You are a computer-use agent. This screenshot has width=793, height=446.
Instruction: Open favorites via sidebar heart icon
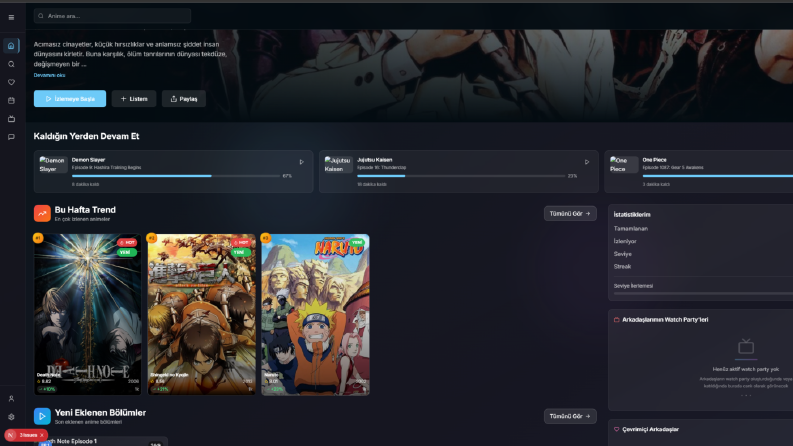[x=11, y=82]
